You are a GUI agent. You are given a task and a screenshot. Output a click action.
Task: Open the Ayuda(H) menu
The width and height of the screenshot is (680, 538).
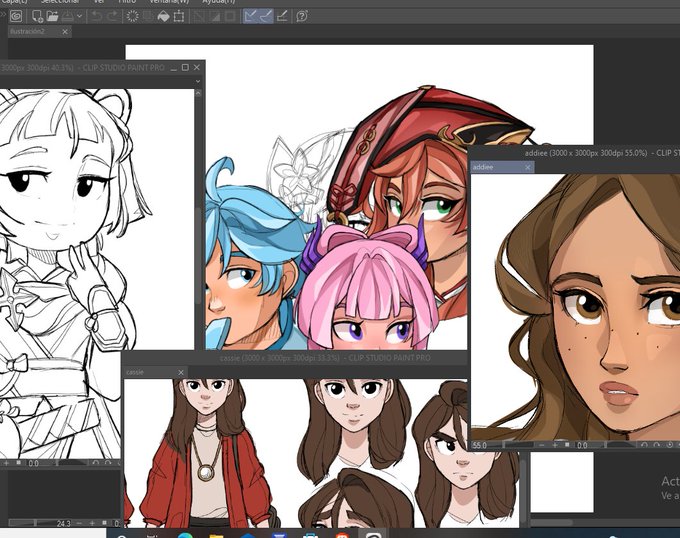219,2
